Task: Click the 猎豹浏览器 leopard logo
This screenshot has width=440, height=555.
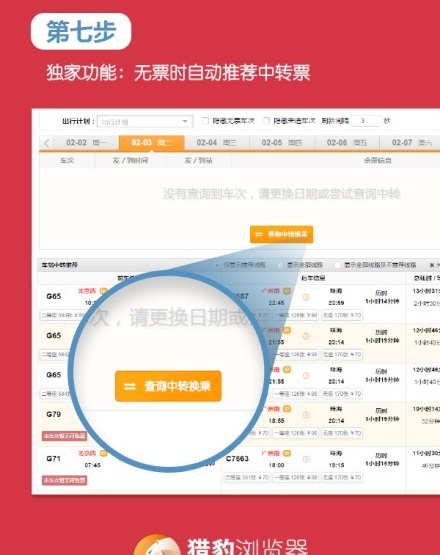Action: click(x=157, y=545)
